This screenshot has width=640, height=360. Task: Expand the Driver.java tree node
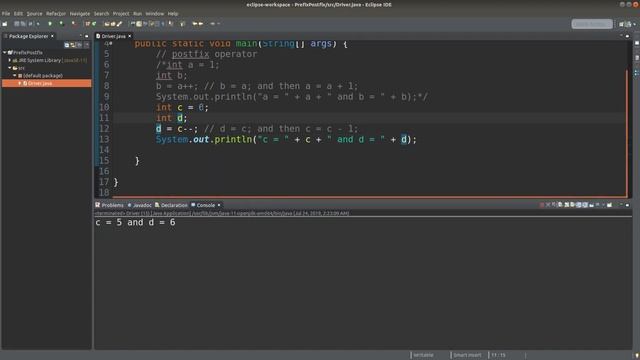coord(20,83)
